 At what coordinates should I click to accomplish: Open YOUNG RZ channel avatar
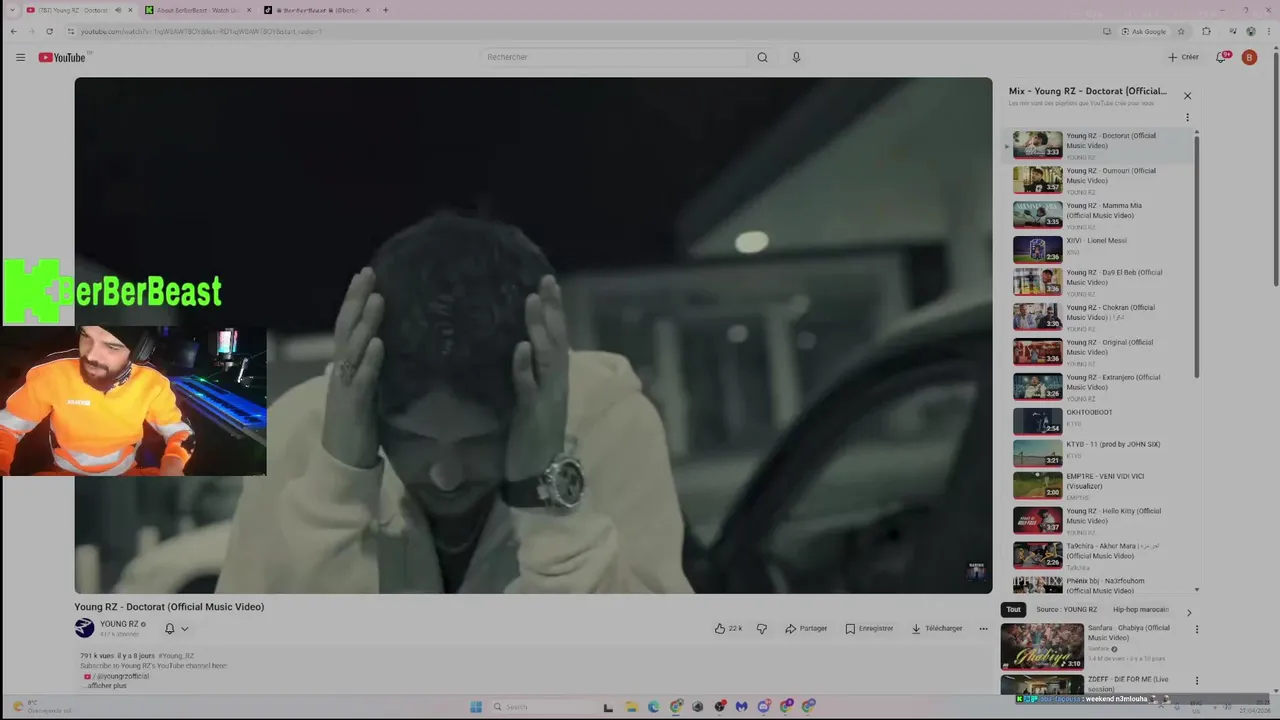coord(84,628)
